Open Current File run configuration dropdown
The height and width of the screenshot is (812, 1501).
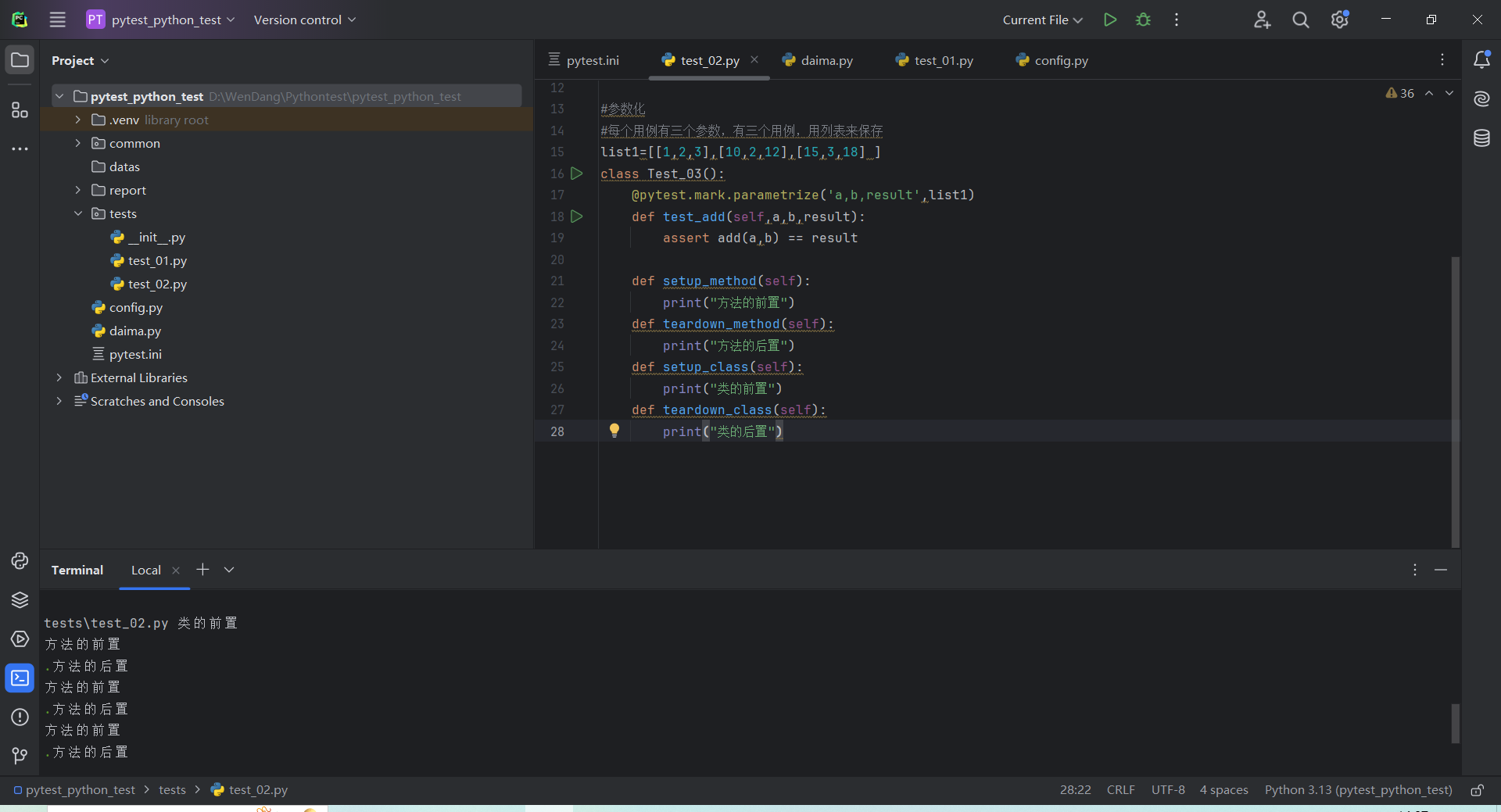[x=1042, y=20]
